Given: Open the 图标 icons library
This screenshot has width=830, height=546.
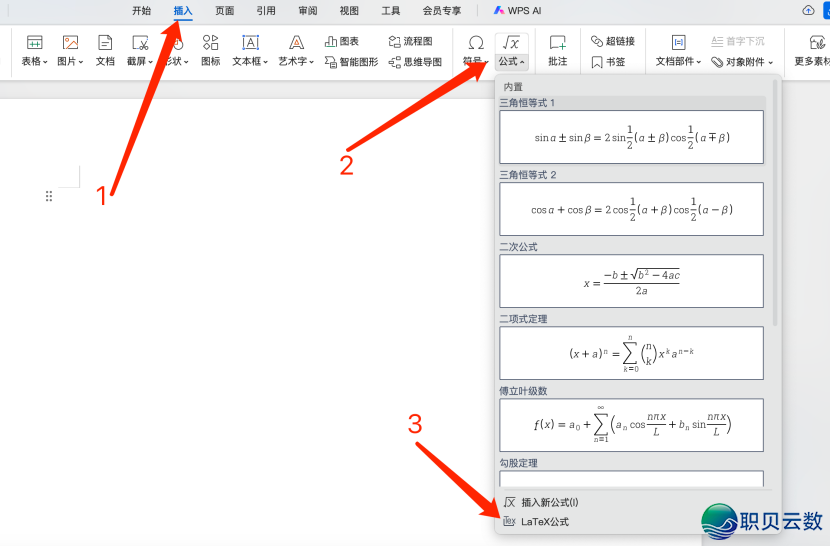Looking at the screenshot, I should 210,50.
